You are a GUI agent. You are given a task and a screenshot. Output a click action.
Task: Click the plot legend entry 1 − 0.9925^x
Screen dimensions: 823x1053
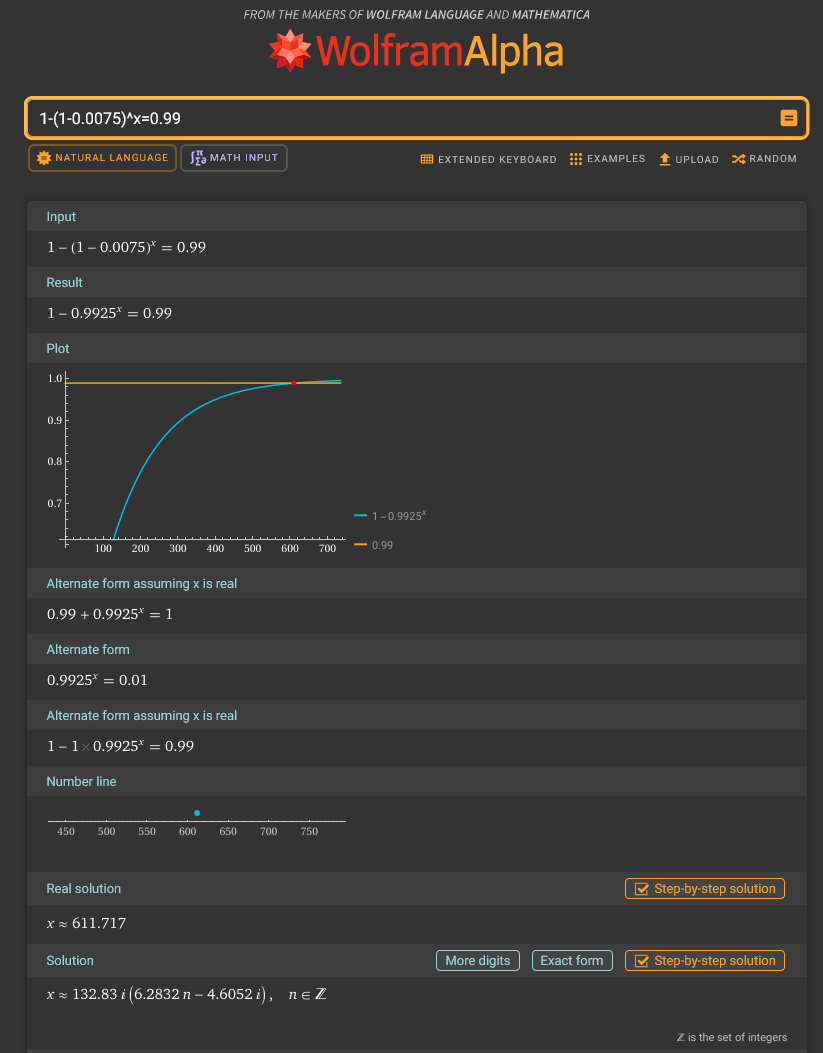click(391, 516)
